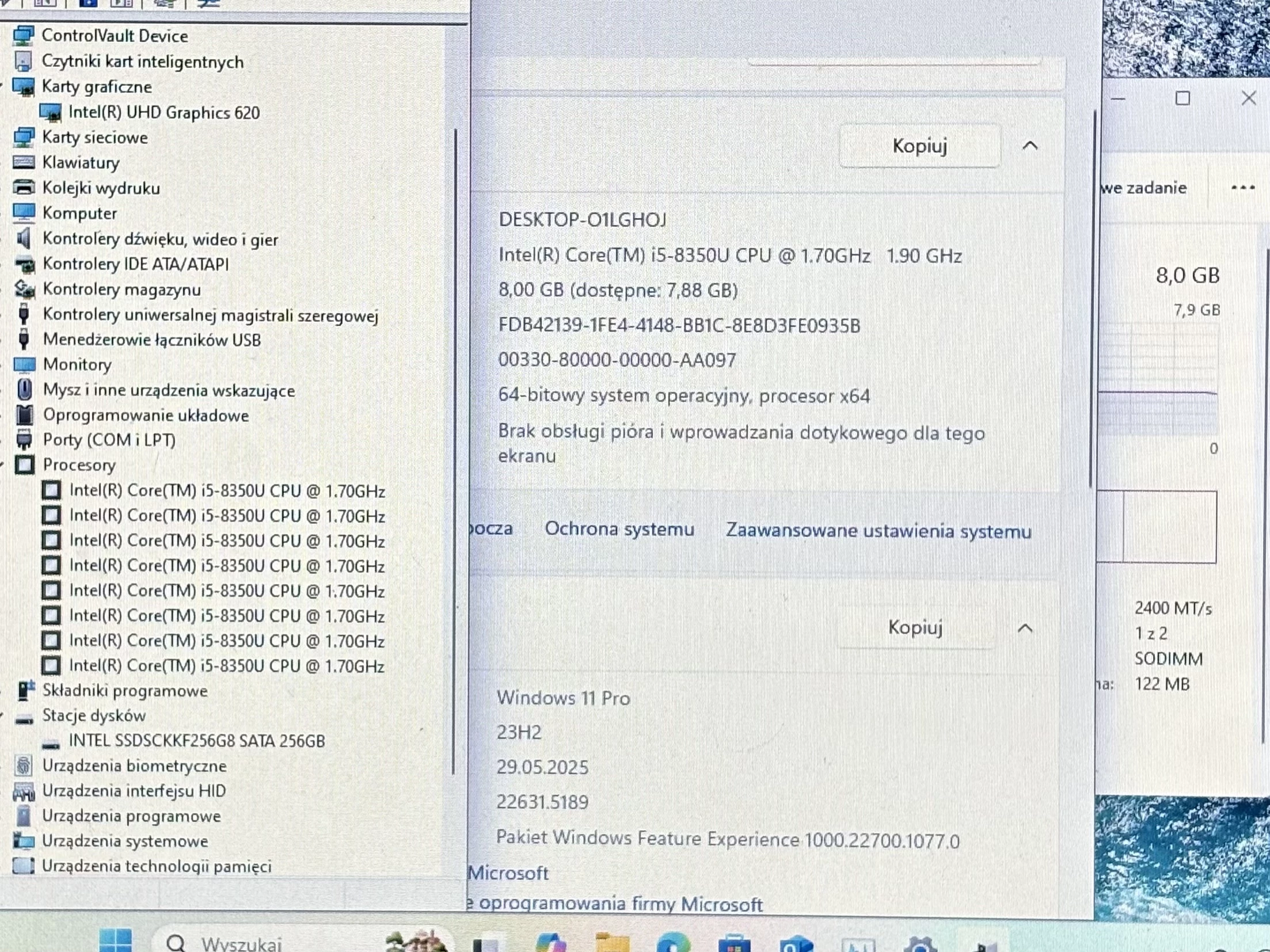Click the DESKTOP-O1LGHOJ device name text

[x=583, y=219]
